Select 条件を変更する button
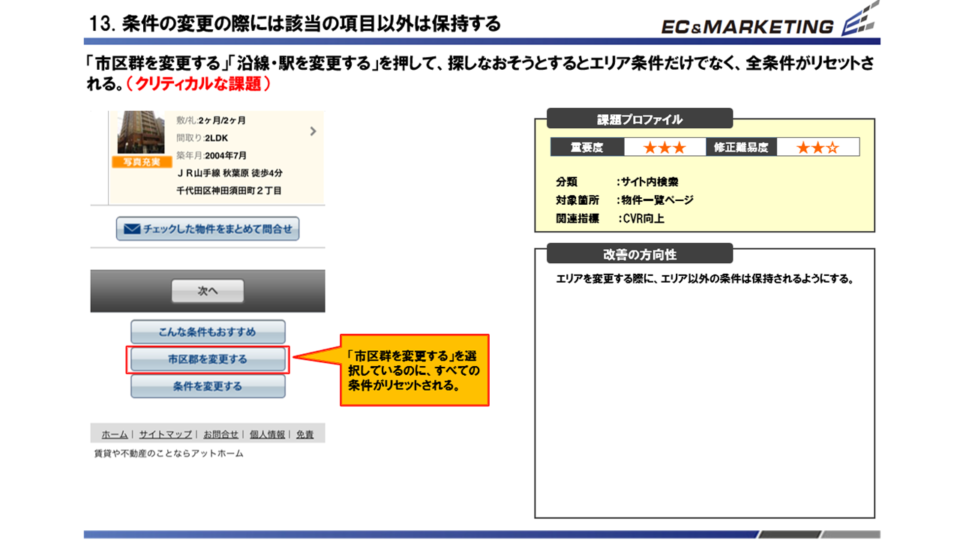This screenshot has width=960, height=540. point(208,386)
